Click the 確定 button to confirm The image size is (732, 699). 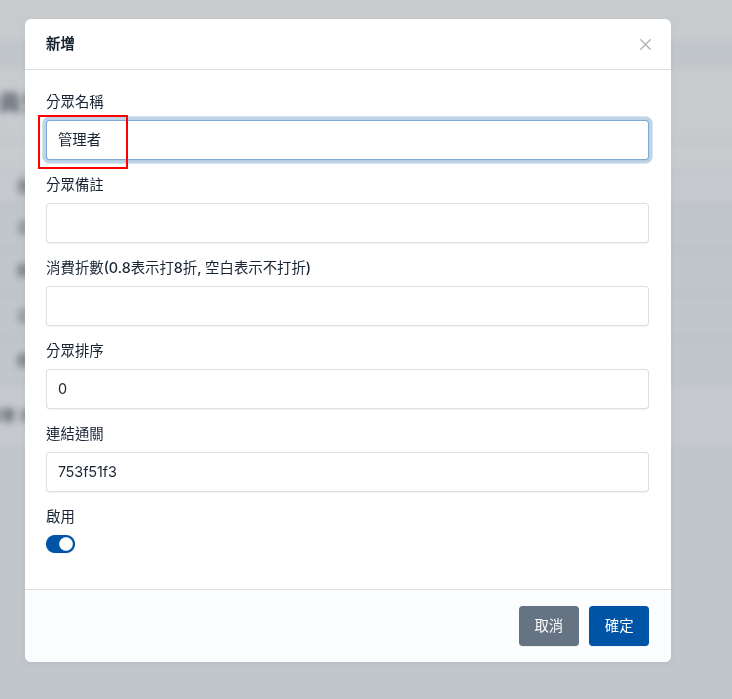coord(619,626)
